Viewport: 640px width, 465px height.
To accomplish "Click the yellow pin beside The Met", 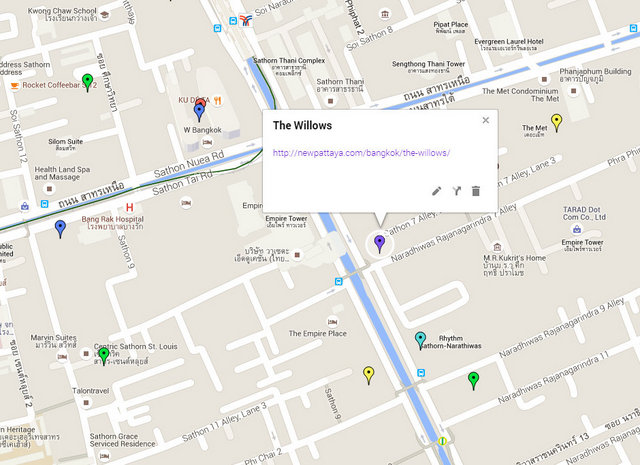I will pyautogui.click(x=556, y=123).
